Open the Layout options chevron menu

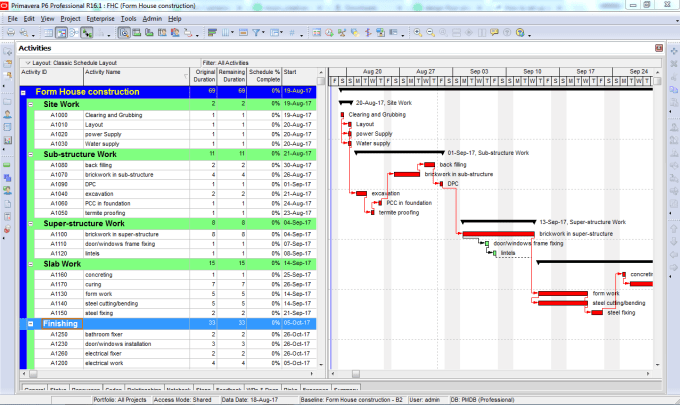(x=28, y=63)
